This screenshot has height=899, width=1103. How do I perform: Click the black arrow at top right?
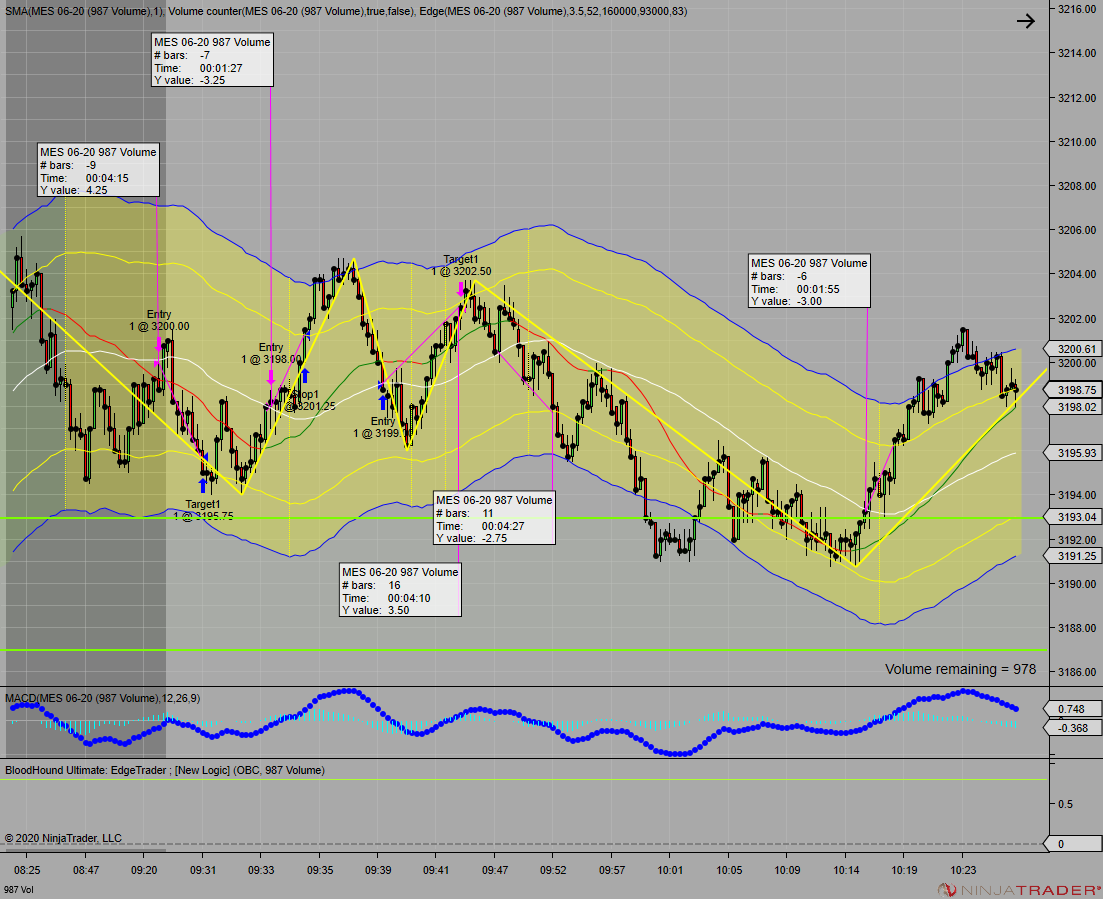click(1026, 21)
